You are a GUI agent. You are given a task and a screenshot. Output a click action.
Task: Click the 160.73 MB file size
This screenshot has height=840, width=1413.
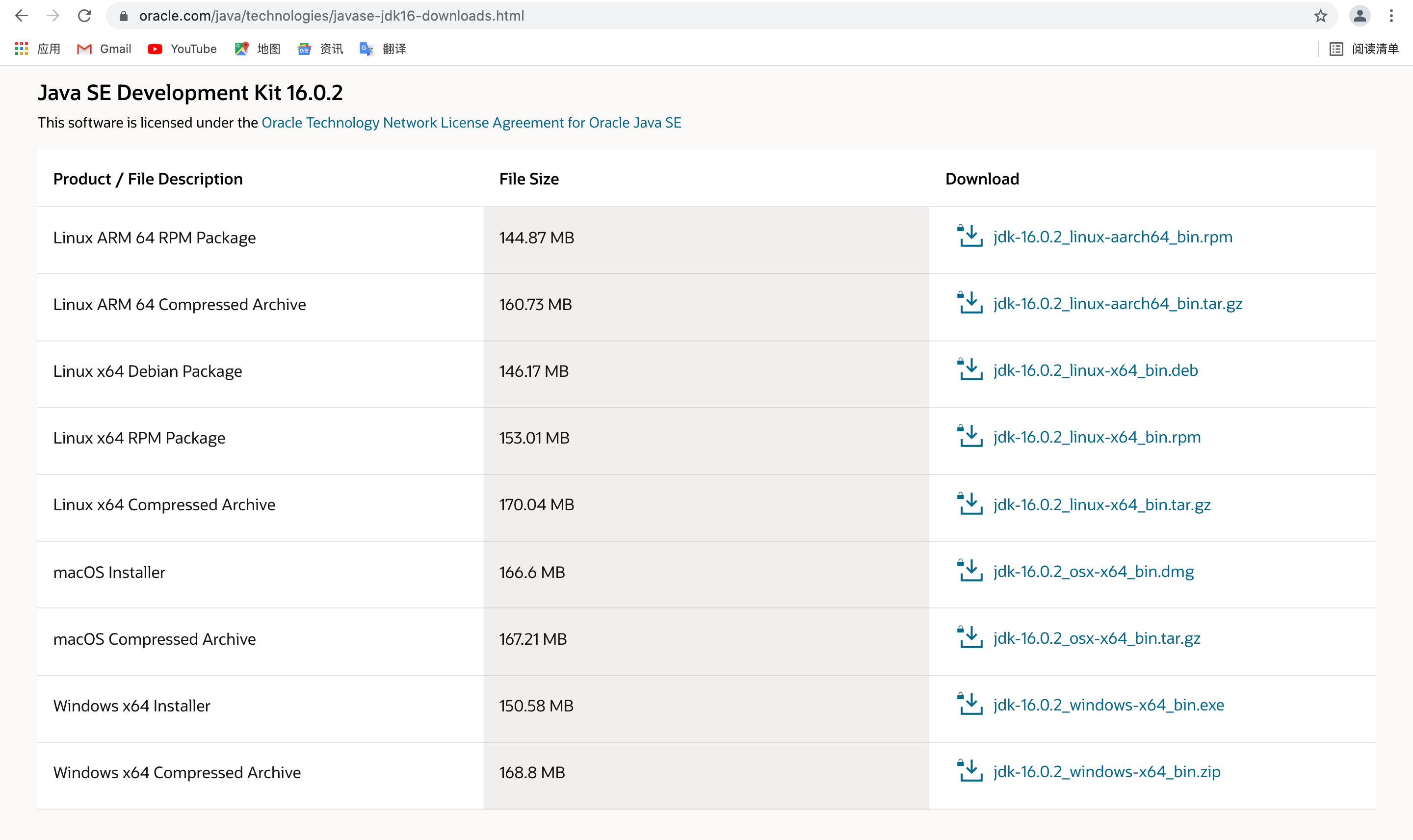535,305
